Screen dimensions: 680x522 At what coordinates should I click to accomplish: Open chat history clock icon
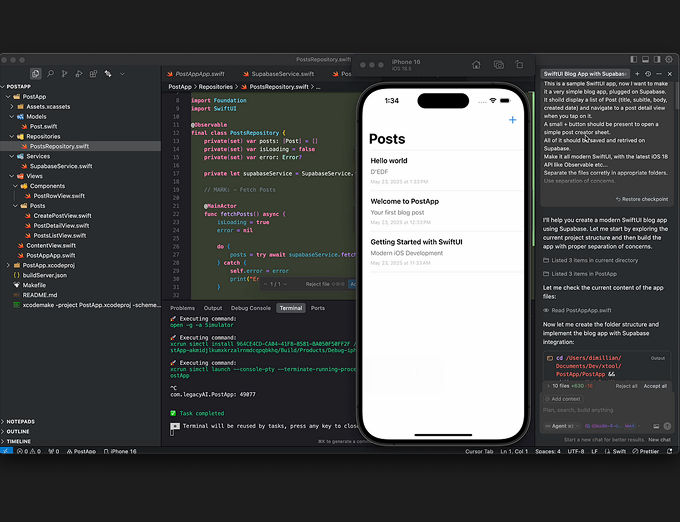[648, 74]
